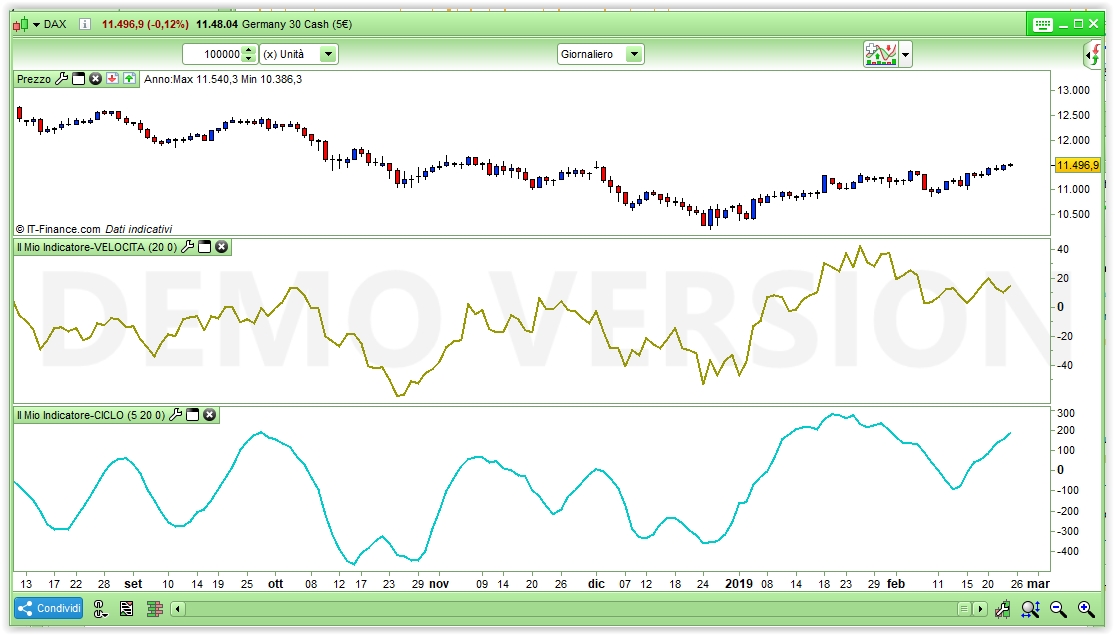Click the dic label on time axis
1114x635 pixels.
click(596, 583)
